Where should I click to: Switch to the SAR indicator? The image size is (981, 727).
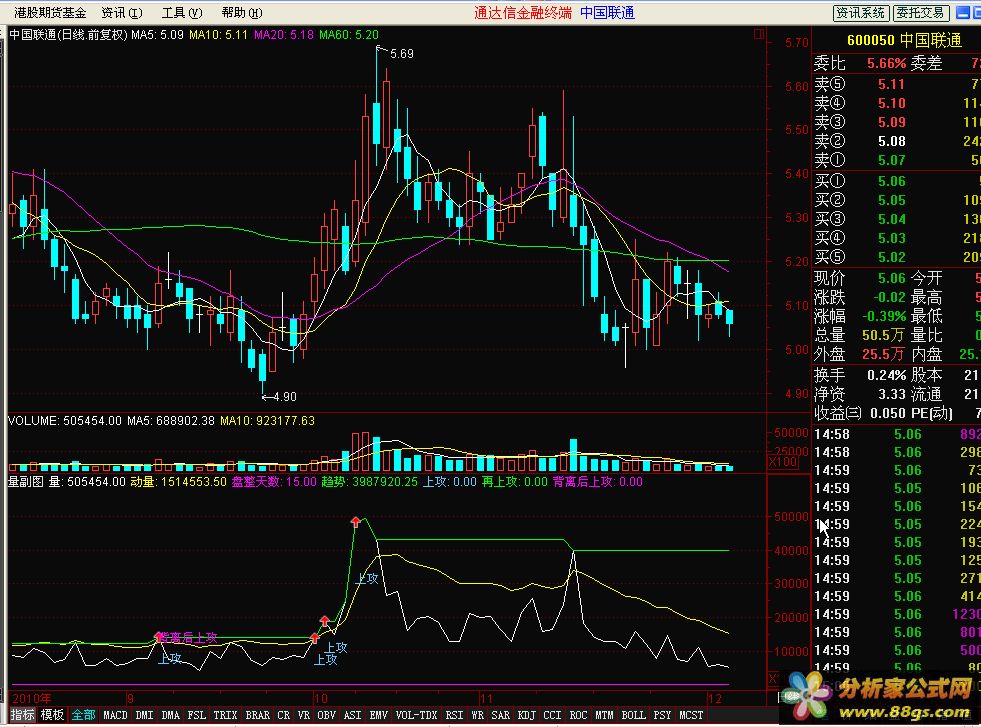point(501,714)
